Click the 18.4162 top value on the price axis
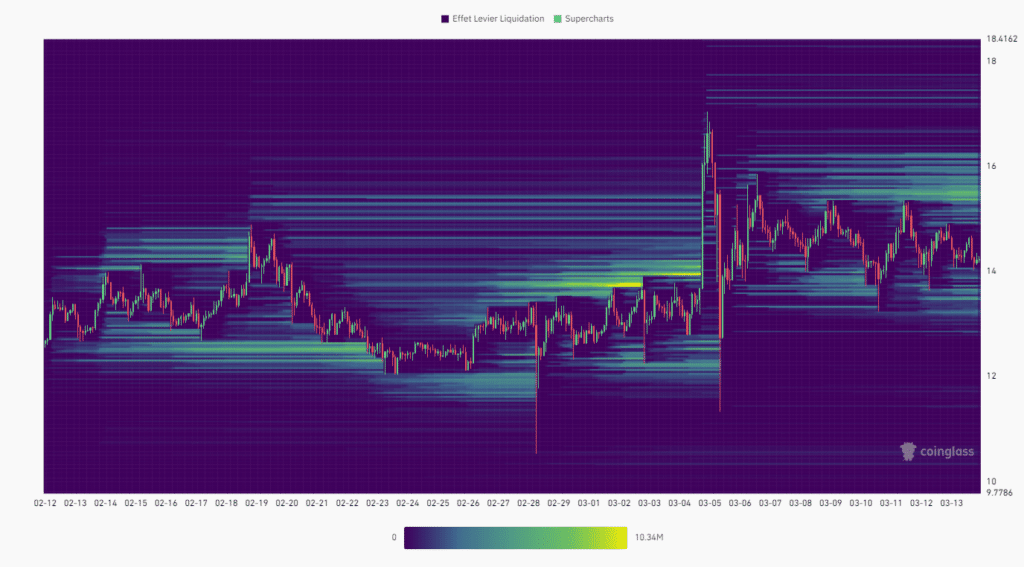This screenshot has width=1024, height=567. click(x=1003, y=39)
